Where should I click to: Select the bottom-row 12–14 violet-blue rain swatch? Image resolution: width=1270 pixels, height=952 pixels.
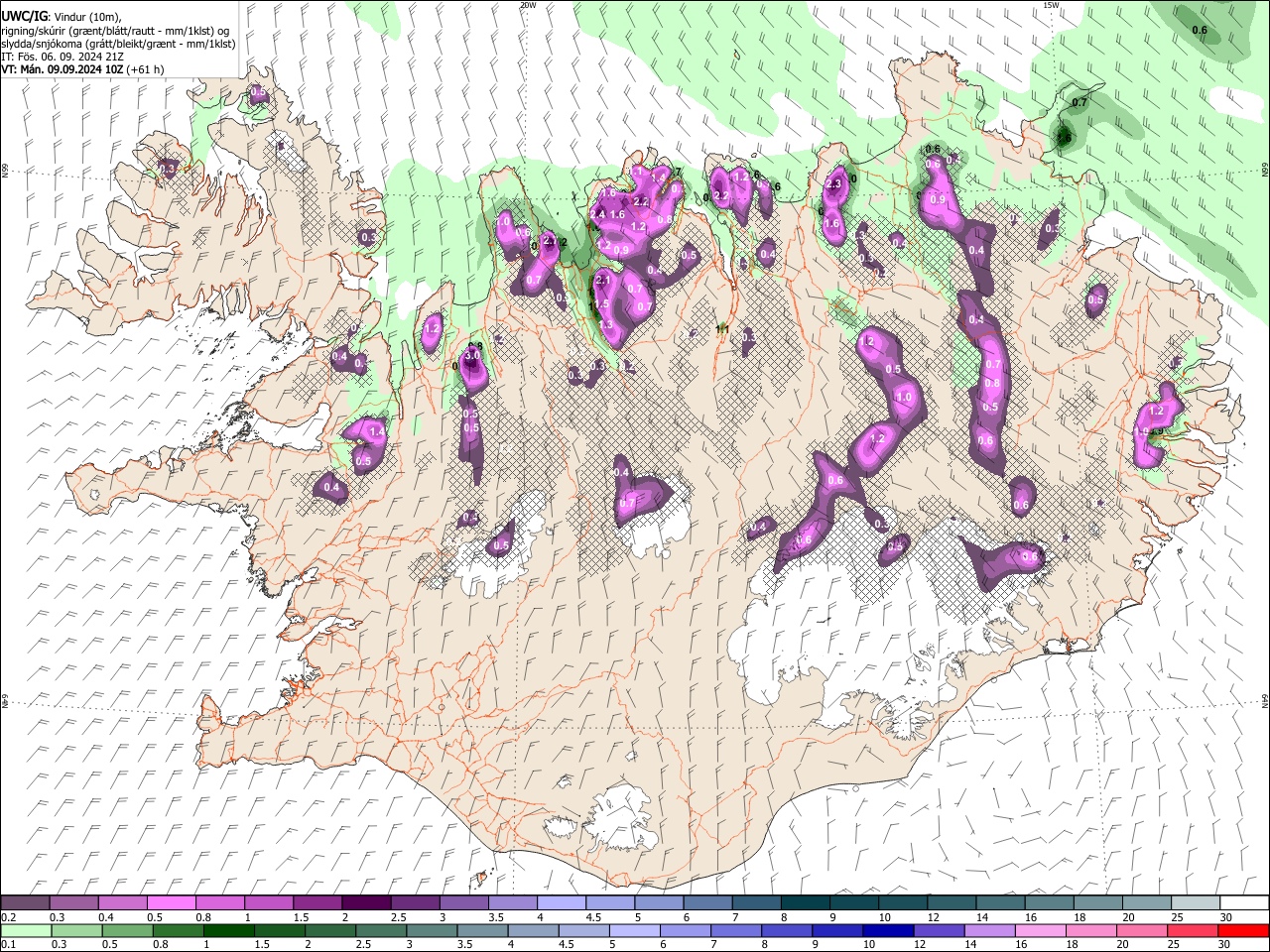pos(939,930)
